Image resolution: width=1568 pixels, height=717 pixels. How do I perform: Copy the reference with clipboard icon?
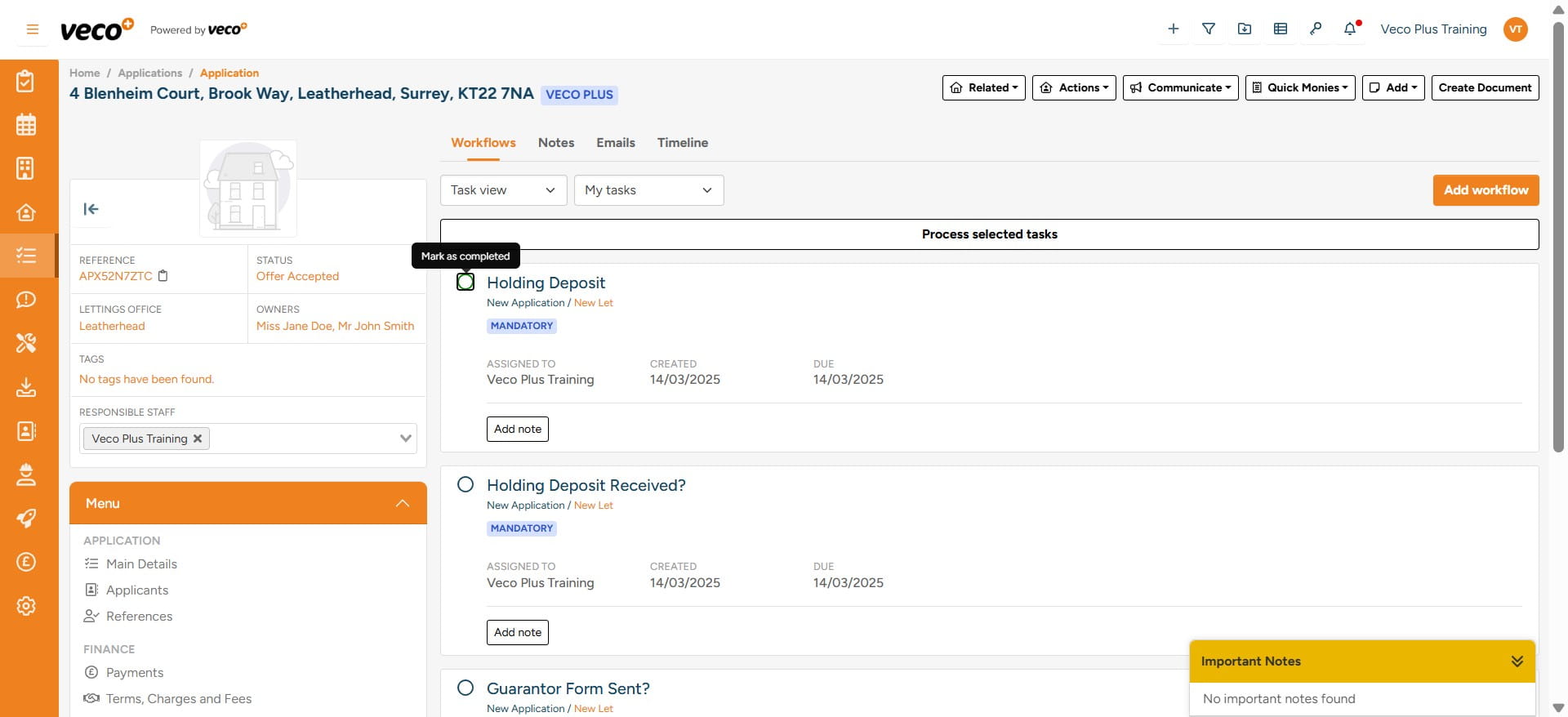163,276
